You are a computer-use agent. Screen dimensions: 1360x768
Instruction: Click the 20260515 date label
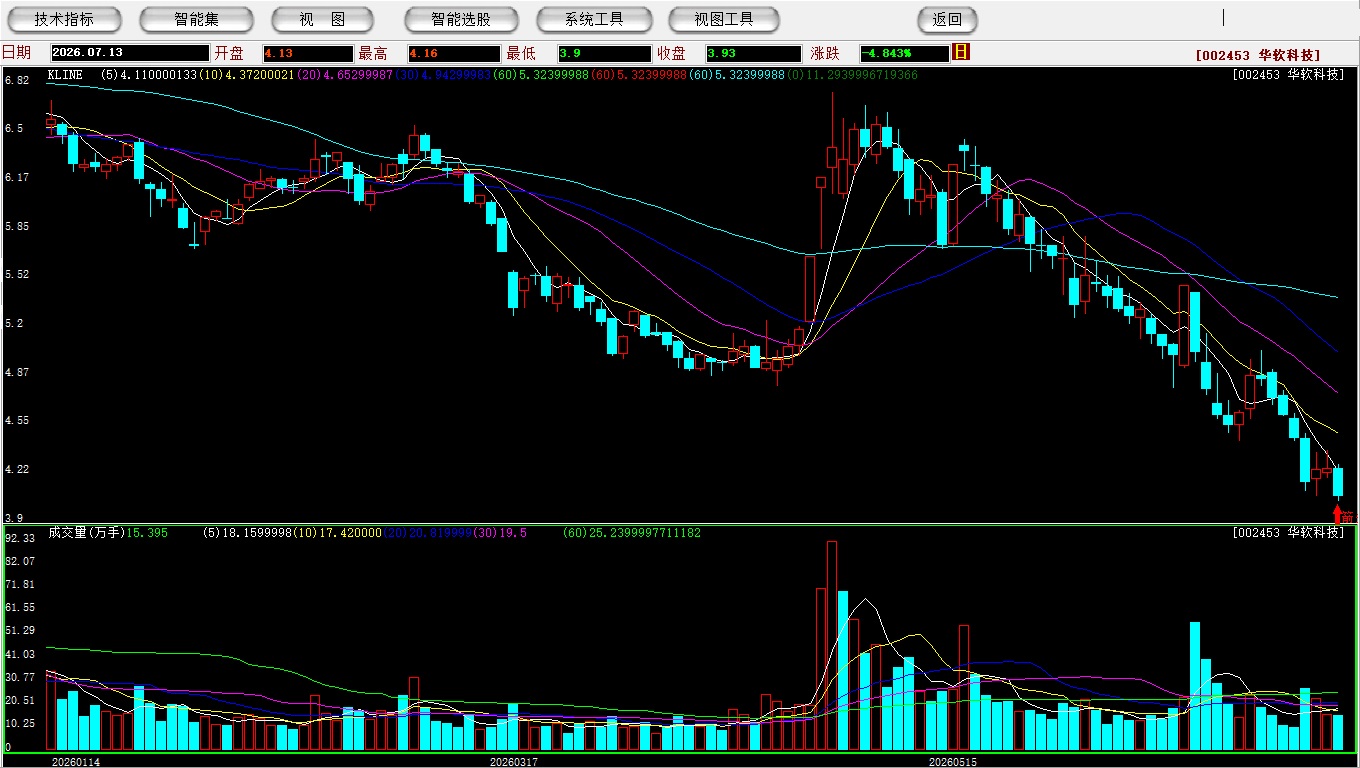point(953,762)
